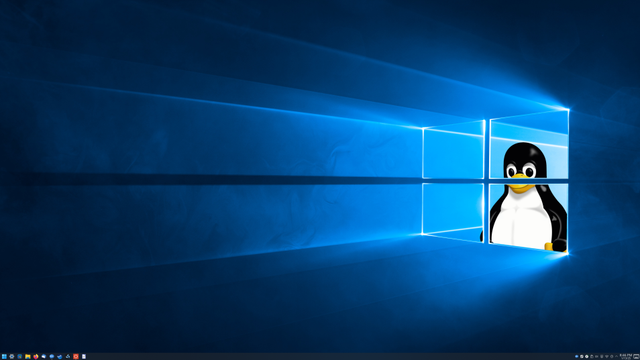This screenshot has height=360, width=640.
Task: Launch the Firefox browser
Action: pos(36,356)
